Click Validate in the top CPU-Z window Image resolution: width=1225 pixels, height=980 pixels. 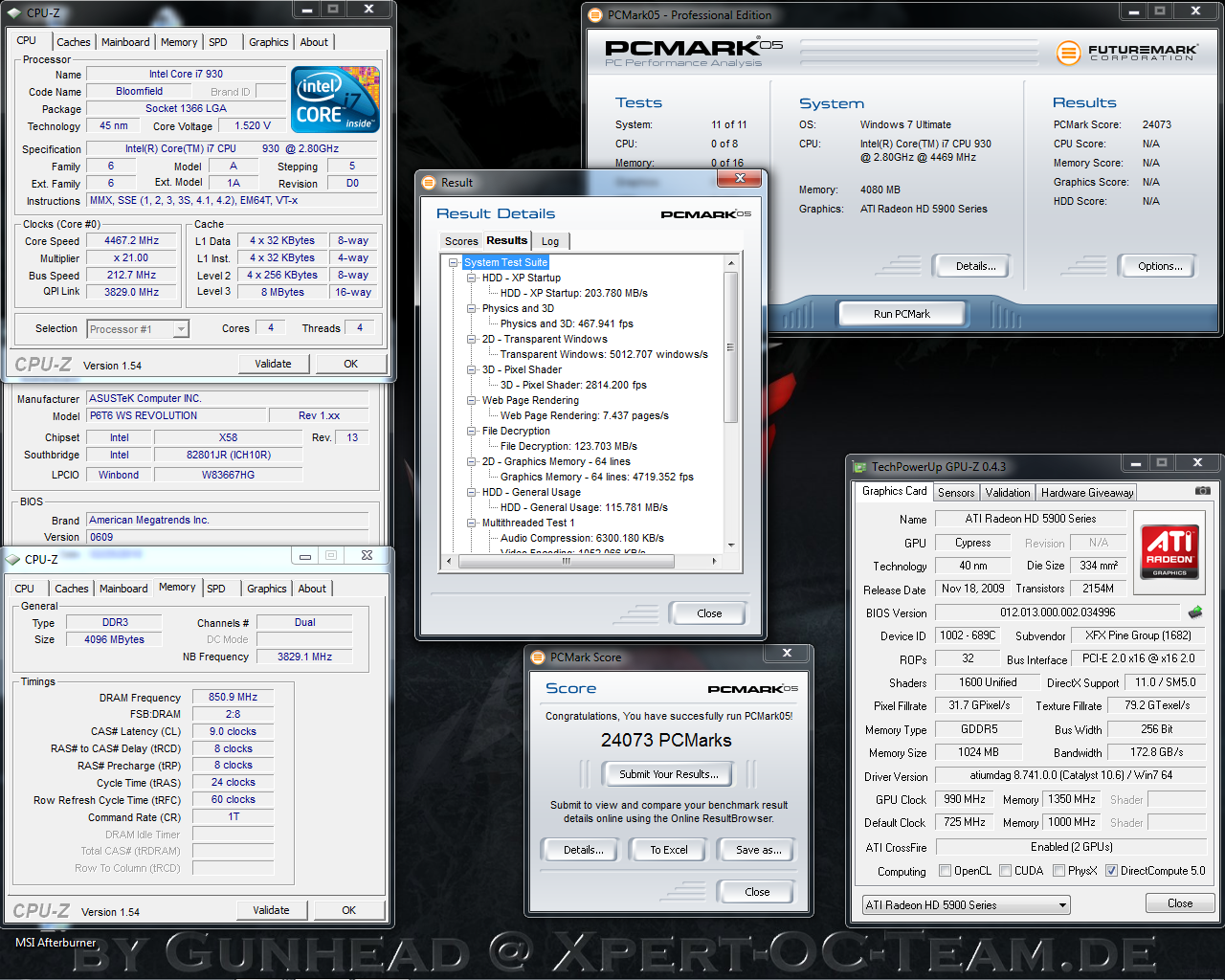(x=273, y=364)
